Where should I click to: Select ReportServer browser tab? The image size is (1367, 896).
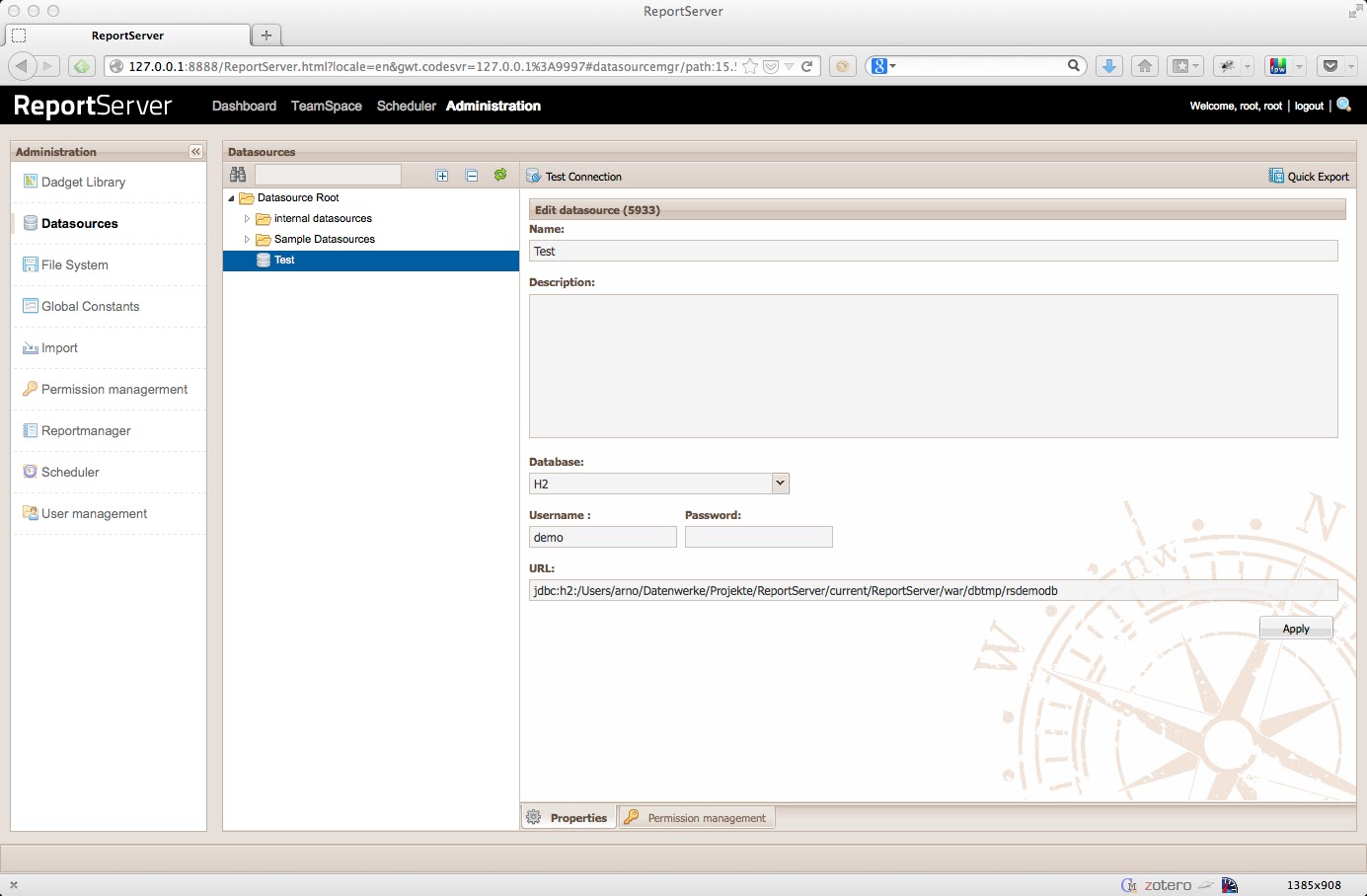click(x=127, y=36)
